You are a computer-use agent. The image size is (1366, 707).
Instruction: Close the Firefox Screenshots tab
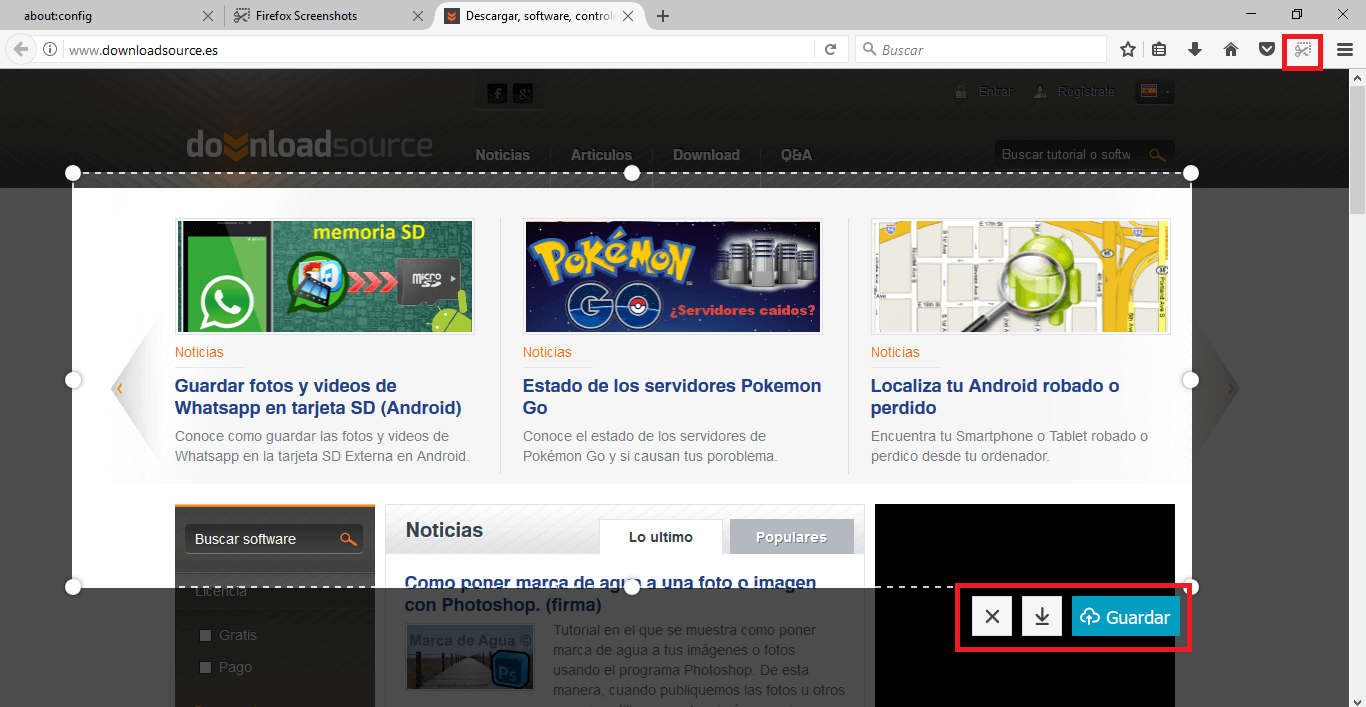pos(417,16)
